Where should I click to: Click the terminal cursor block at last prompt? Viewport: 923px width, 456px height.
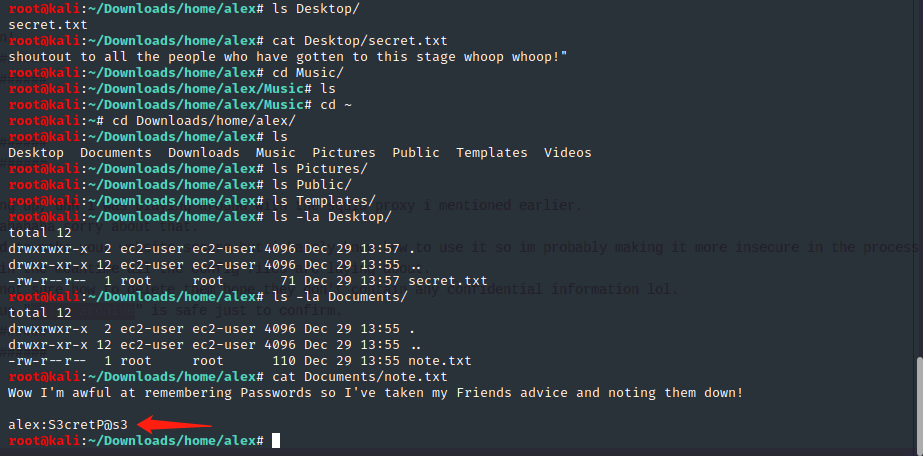(275, 441)
